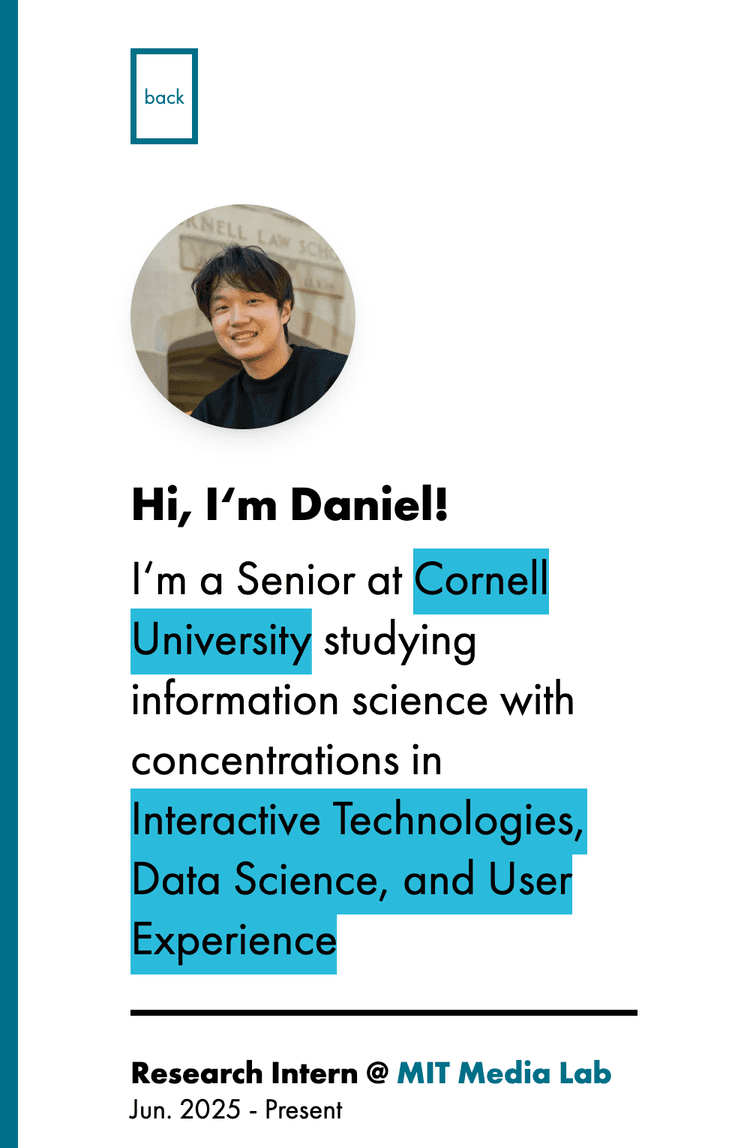
Task: Click highlighted Data Science, and User text
Action: [x=352, y=881]
